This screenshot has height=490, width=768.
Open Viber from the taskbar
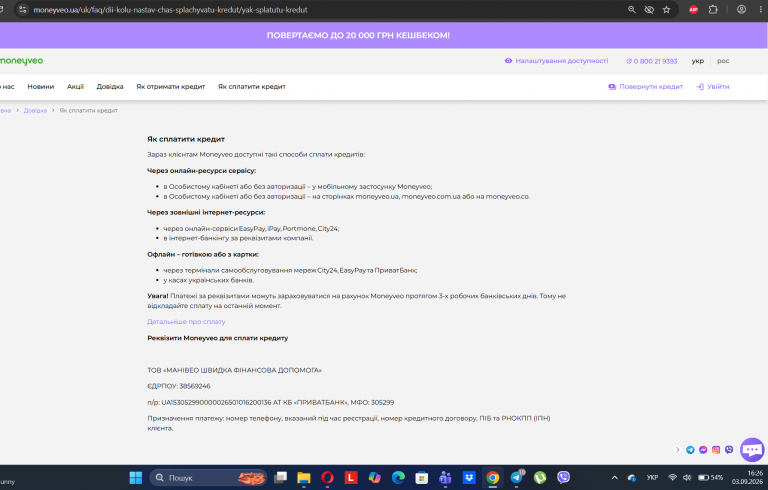(563, 477)
